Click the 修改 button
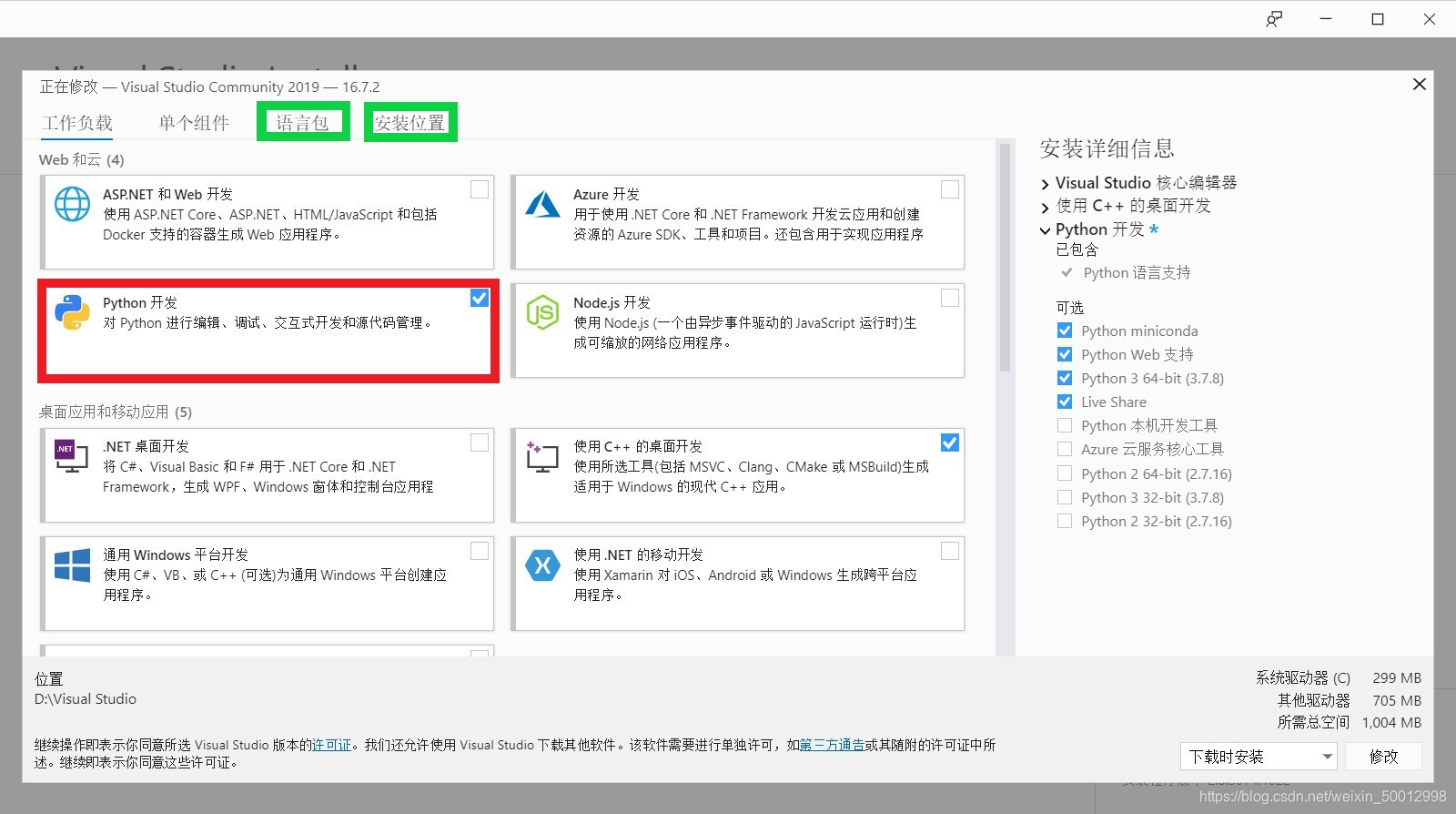This screenshot has height=814, width=1456. pyautogui.click(x=1383, y=757)
